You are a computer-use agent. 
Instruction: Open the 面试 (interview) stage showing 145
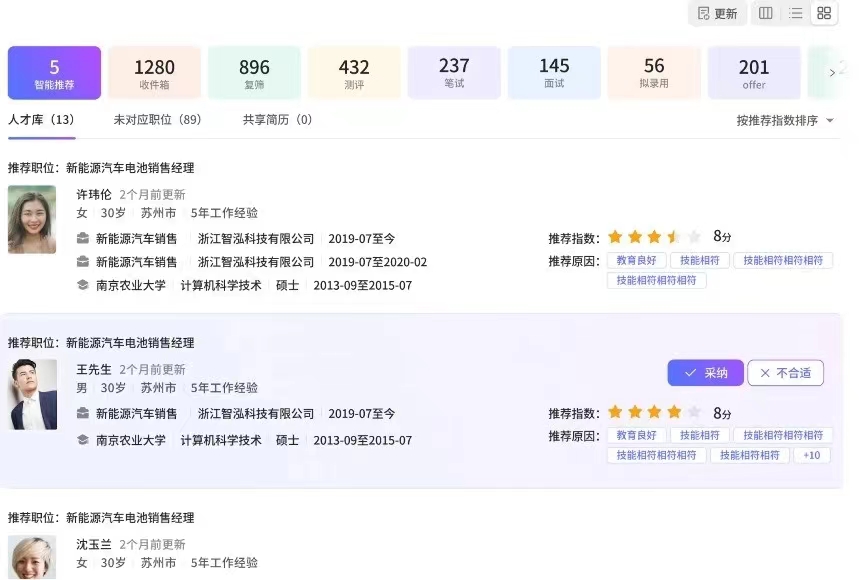pyautogui.click(x=554, y=72)
